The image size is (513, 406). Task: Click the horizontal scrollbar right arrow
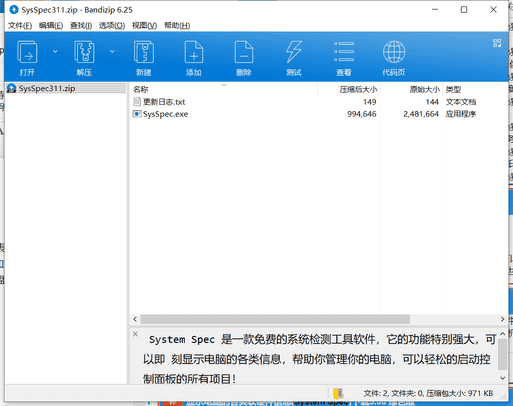tap(502, 319)
